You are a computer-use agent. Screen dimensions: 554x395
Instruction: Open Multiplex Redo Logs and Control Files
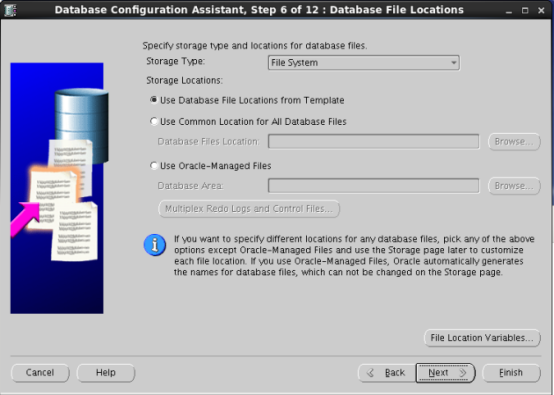point(249,209)
